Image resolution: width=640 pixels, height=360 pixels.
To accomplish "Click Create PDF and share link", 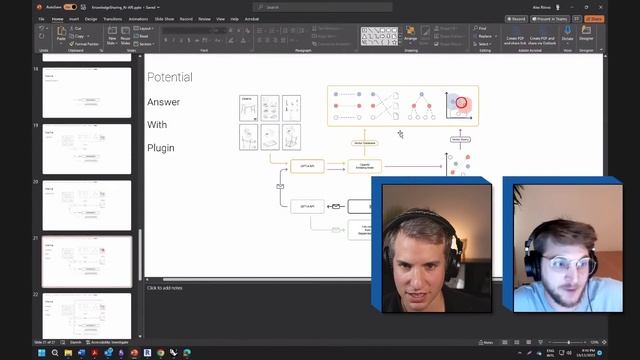I will coord(515,36).
